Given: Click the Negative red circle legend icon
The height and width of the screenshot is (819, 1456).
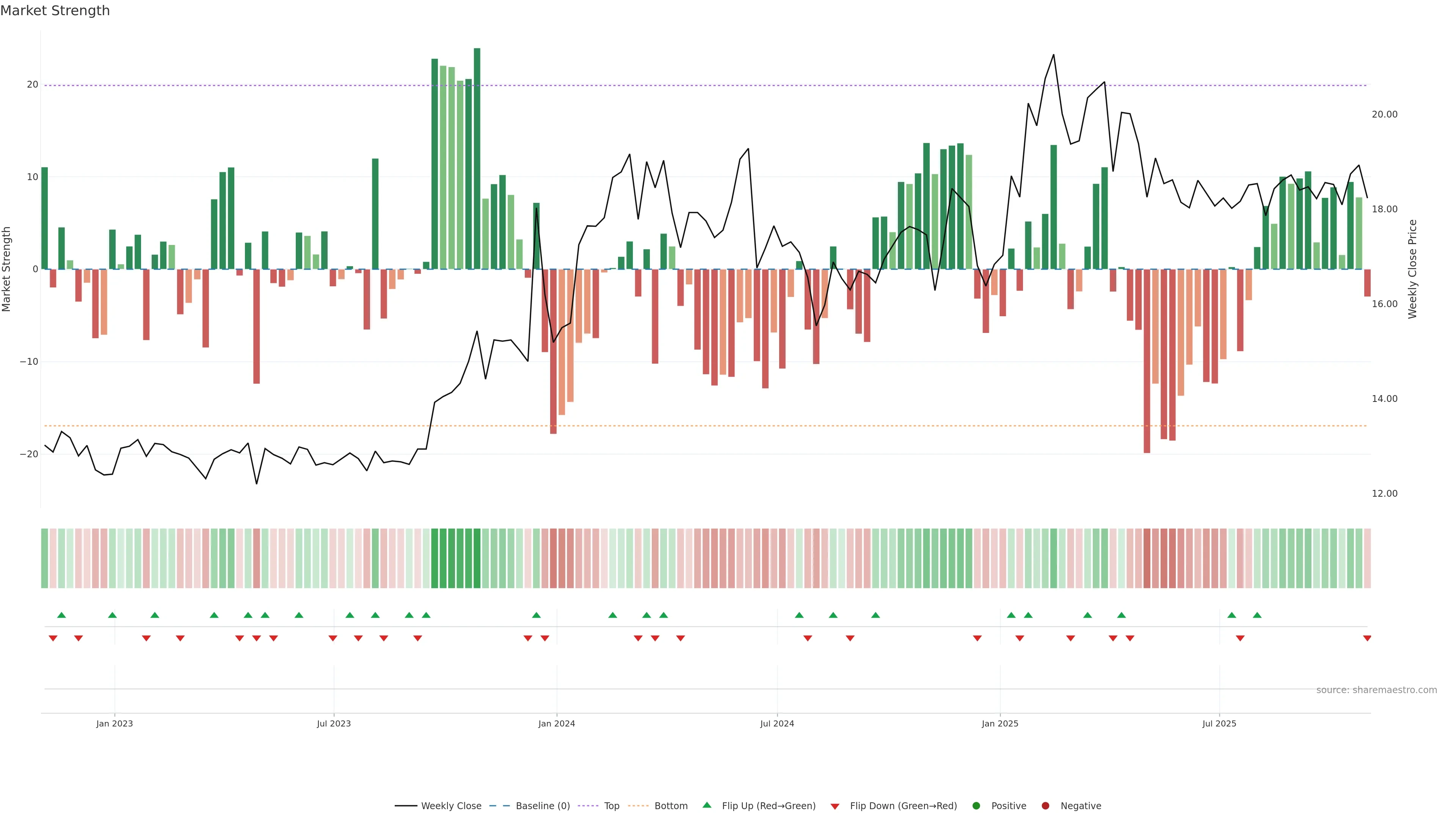Looking at the screenshot, I should (x=1045, y=806).
